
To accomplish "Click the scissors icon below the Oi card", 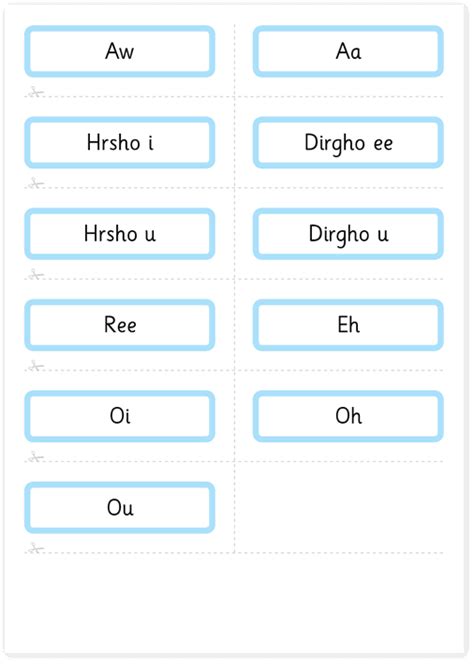I will coord(36,457).
